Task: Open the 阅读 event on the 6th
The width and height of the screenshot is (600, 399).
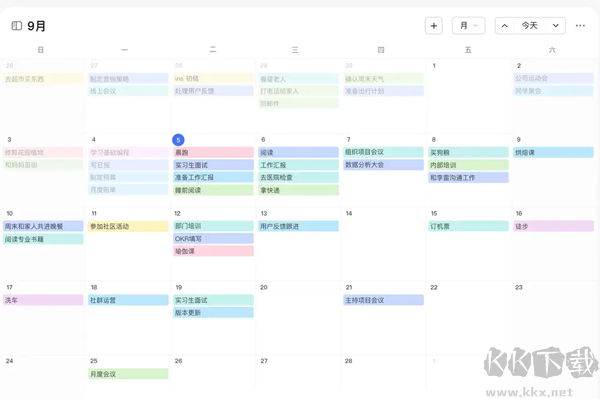Action: tap(298, 152)
